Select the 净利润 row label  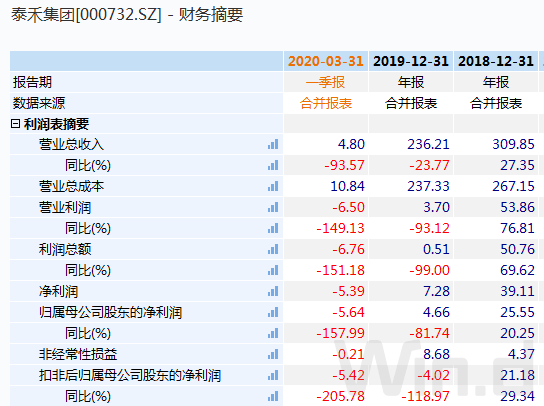(58, 291)
